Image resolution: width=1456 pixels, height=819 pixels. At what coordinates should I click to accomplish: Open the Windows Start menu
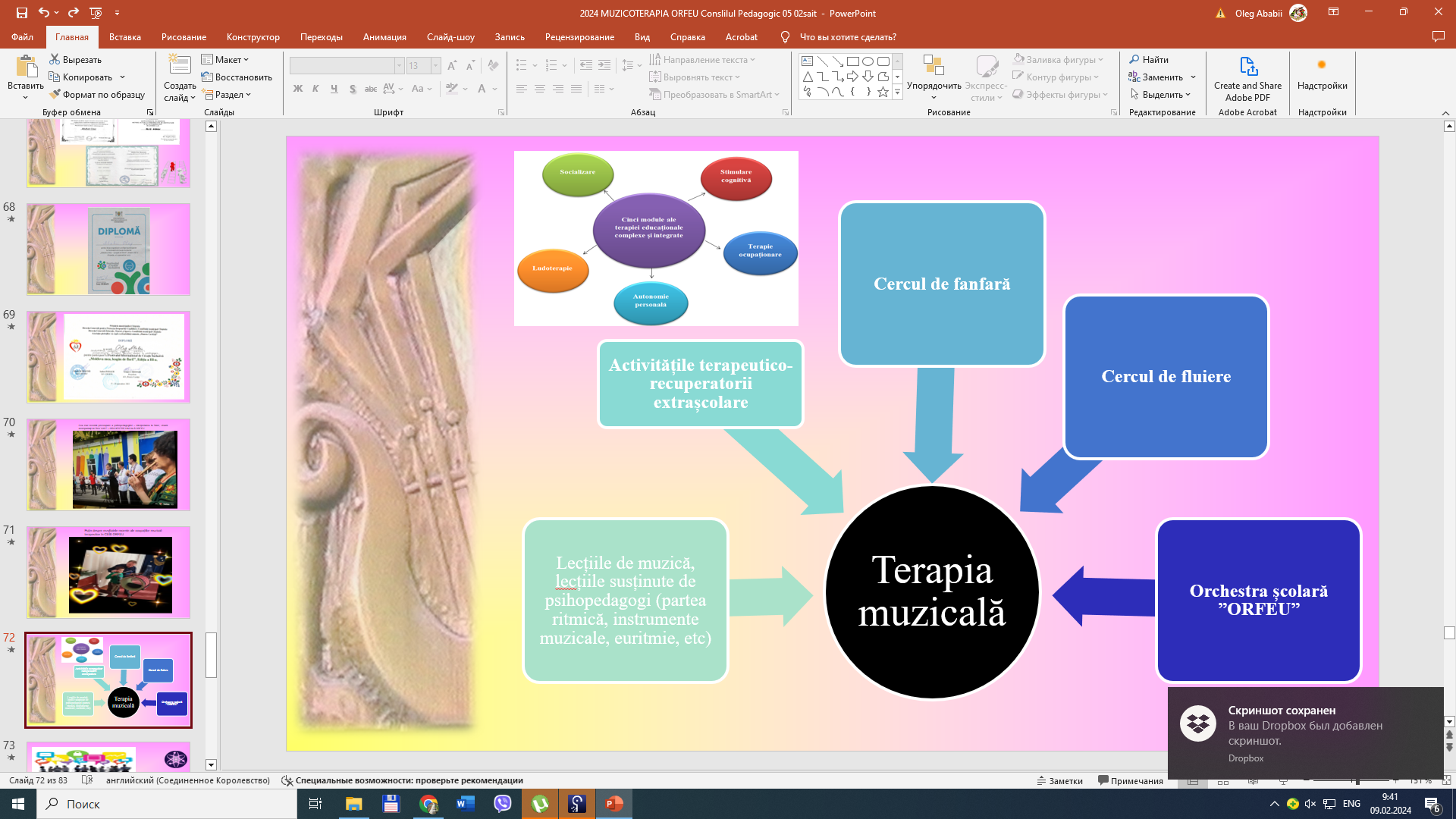18,804
